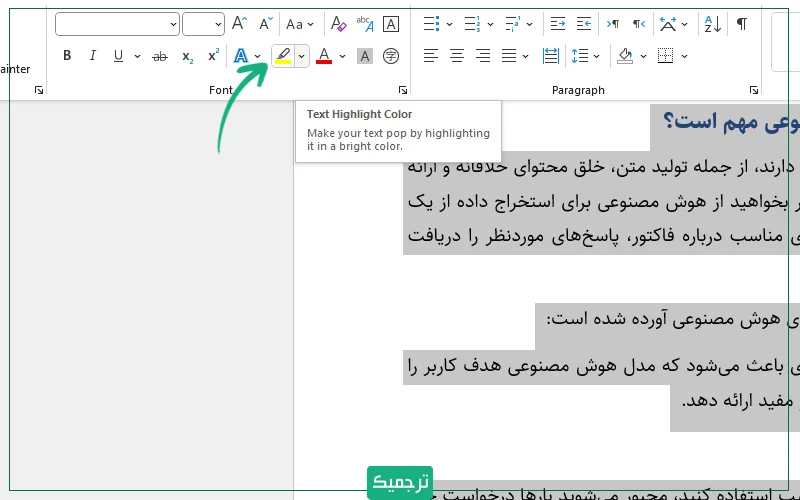
Task: Click the Sort A-to-Z icon
Action: (x=711, y=24)
